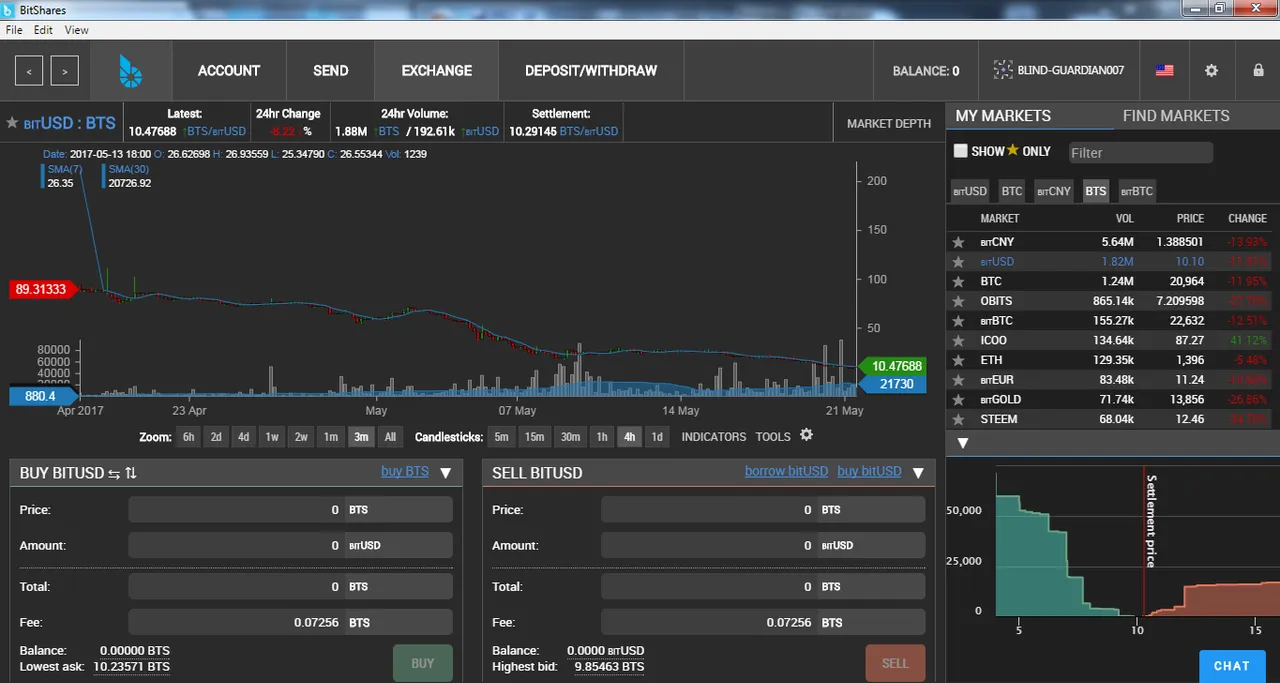Click the BLIND-GUARDIAN007 account identicon

(x=1002, y=71)
